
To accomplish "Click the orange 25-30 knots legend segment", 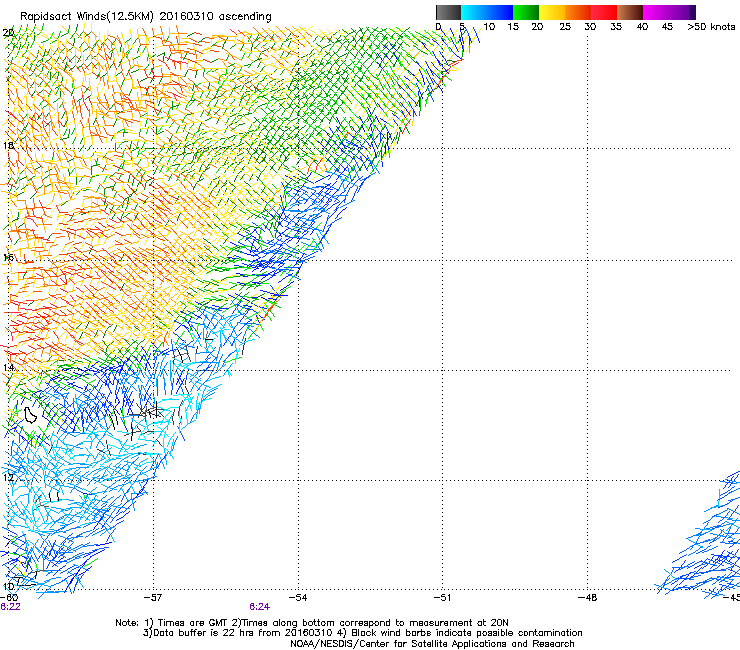I will [x=578, y=12].
